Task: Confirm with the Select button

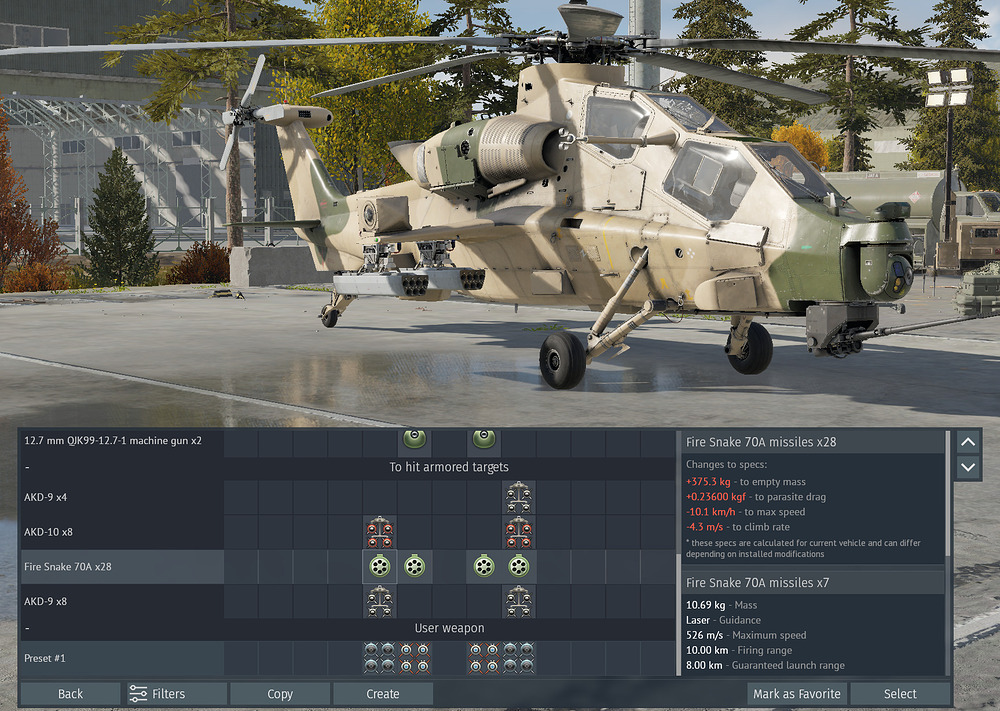Action: pos(900,694)
